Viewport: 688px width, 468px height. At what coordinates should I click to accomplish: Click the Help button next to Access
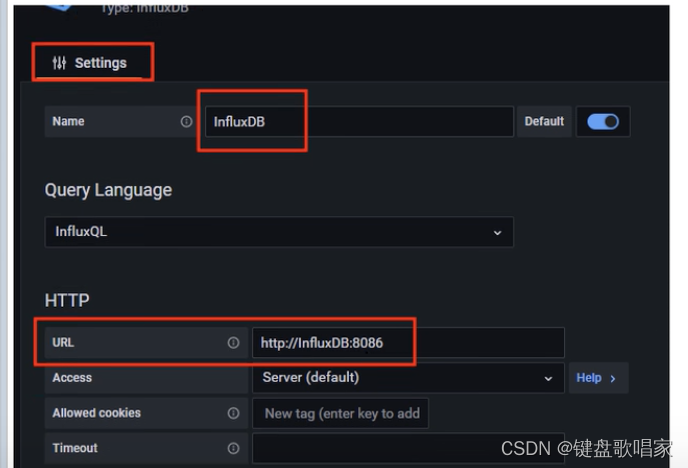click(x=598, y=378)
